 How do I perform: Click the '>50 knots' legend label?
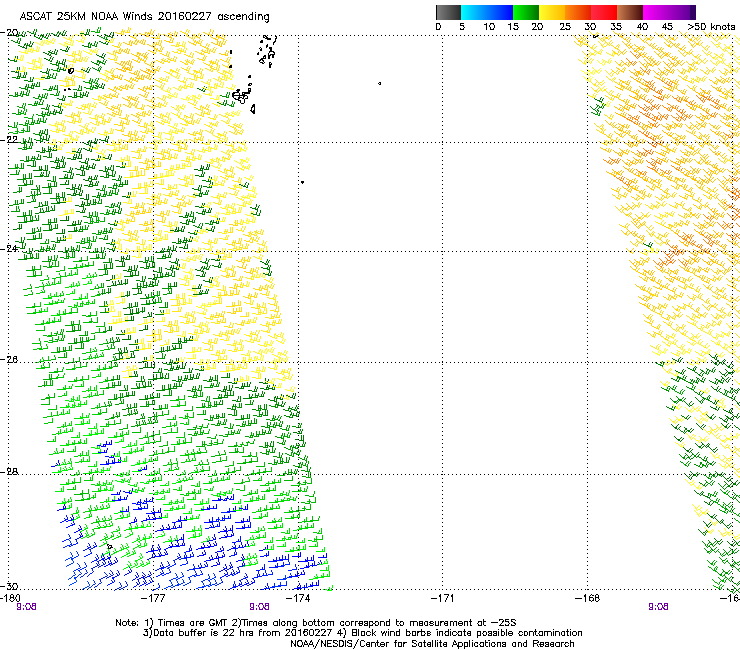711,27
